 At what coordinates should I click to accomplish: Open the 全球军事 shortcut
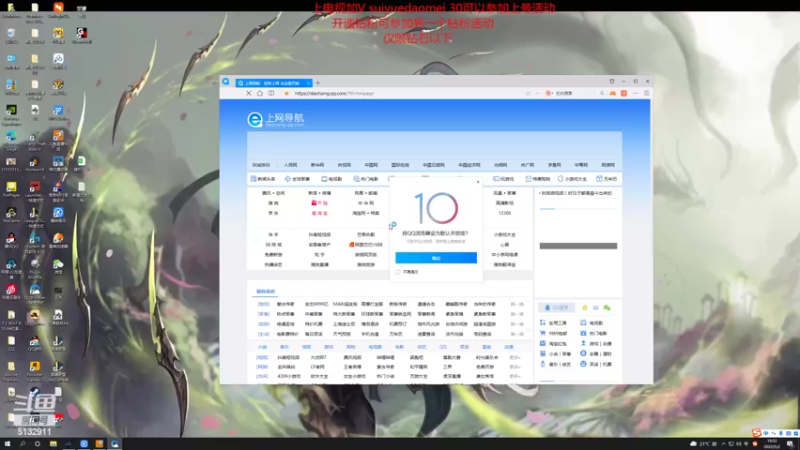coord(297,179)
